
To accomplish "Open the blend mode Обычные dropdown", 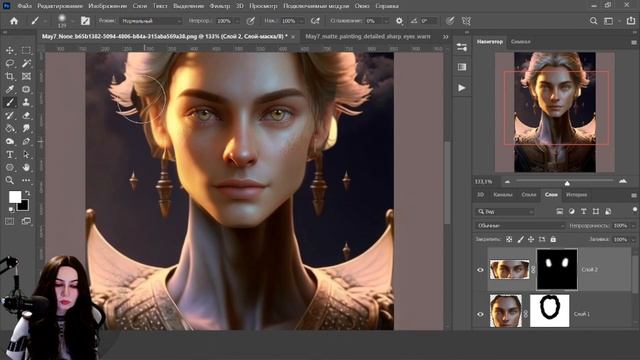I will pos(520,225).
